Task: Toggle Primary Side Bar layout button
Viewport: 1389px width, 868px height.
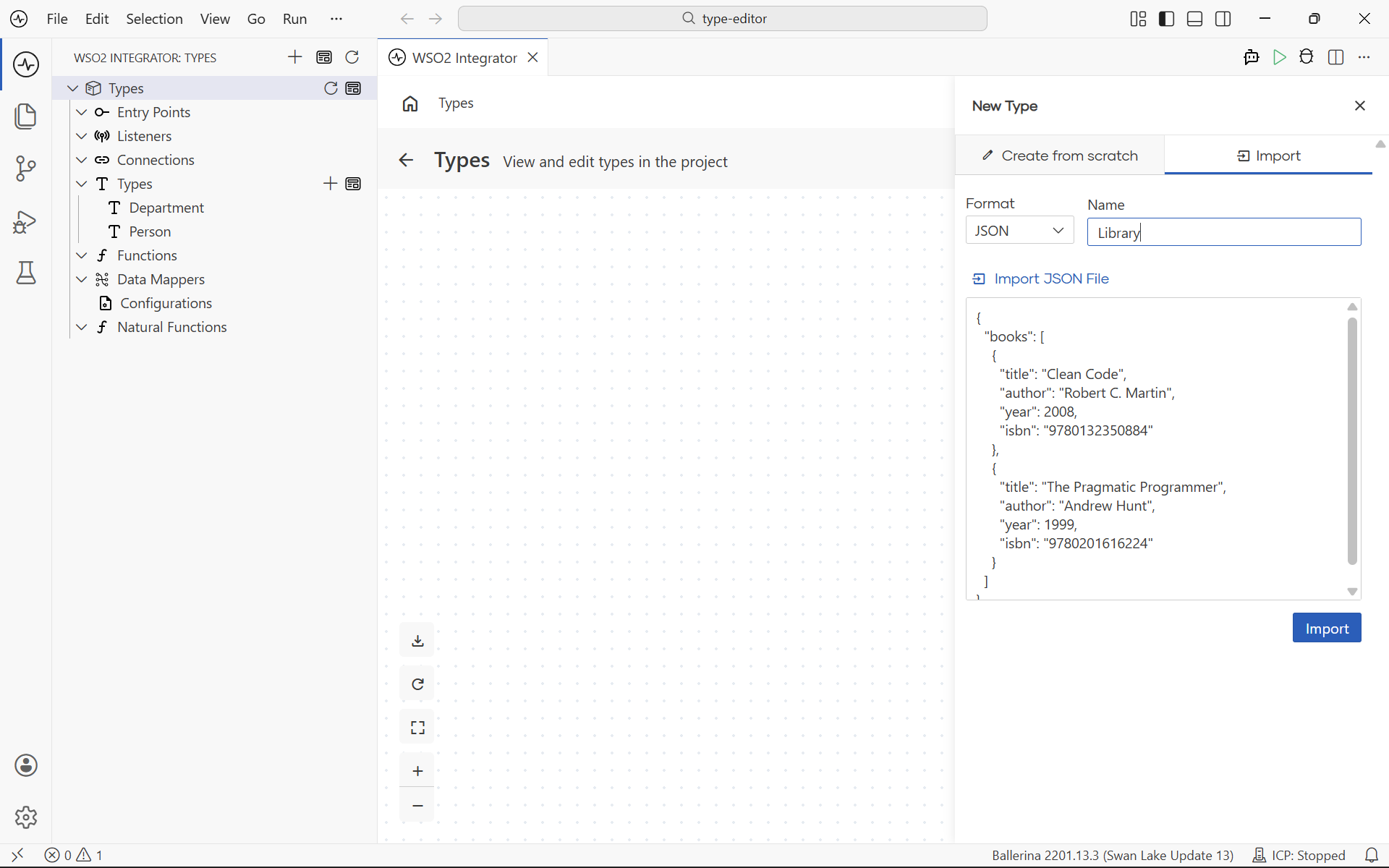Action: pos(1167,19)
